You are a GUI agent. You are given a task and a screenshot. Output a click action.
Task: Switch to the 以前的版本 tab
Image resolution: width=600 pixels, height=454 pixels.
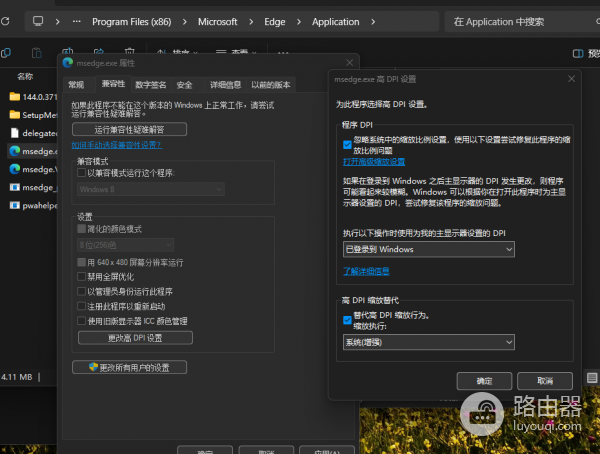point(271,85)
